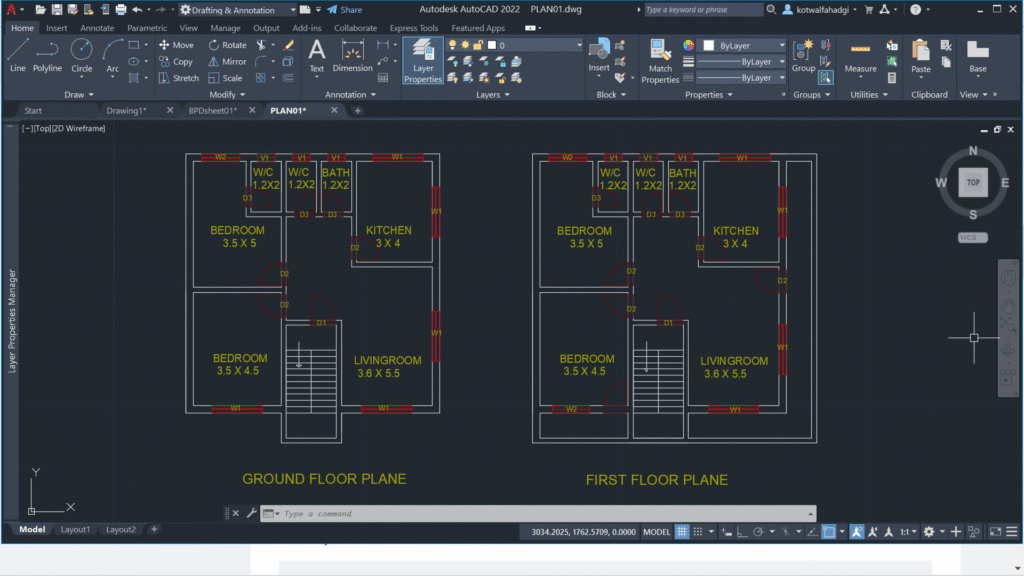
Task: Click the Insert Table icon
Action: 383,78
